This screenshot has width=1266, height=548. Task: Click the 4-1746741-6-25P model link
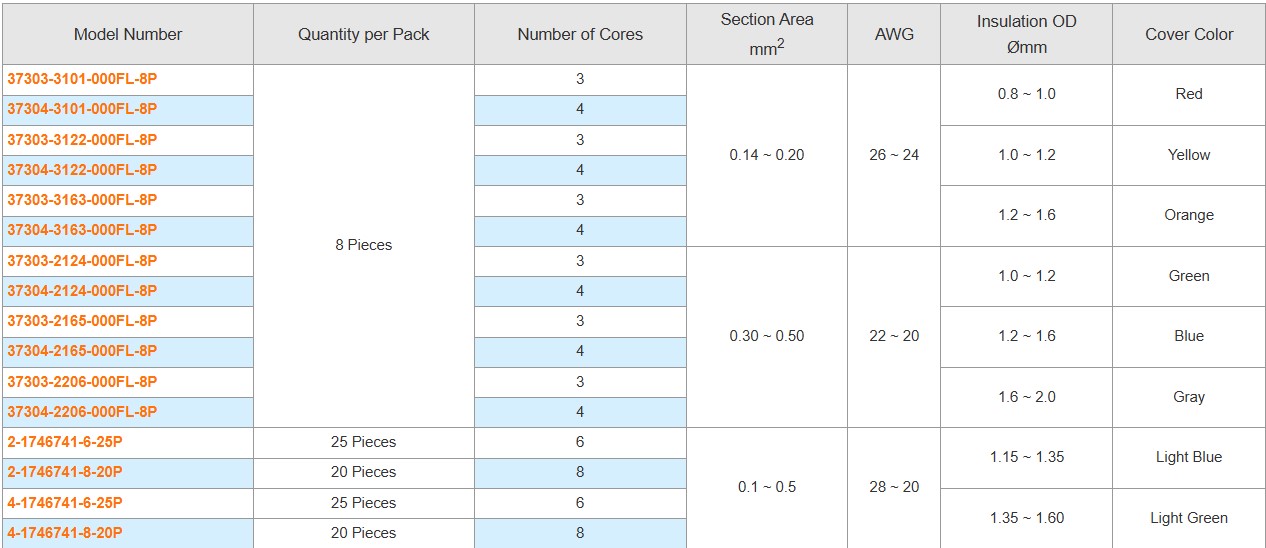tap(65, 503)
